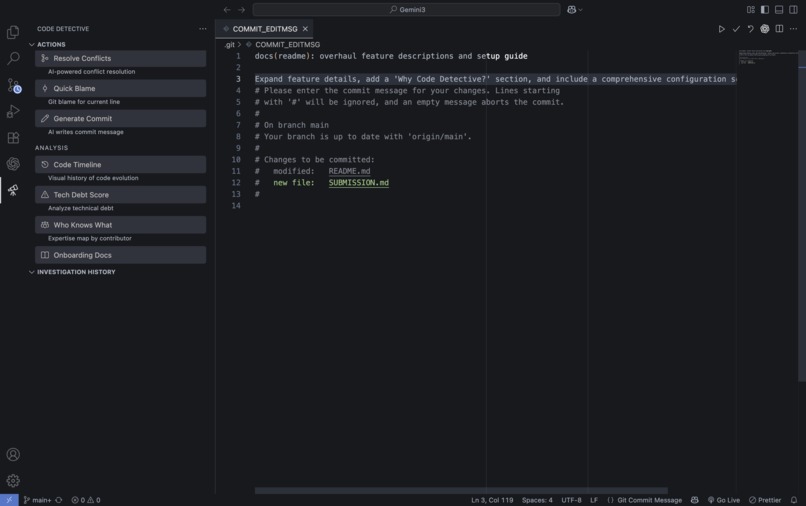Click the .git breadcrumb
Screen dimensions: 806x506
[x=229, y=45]
